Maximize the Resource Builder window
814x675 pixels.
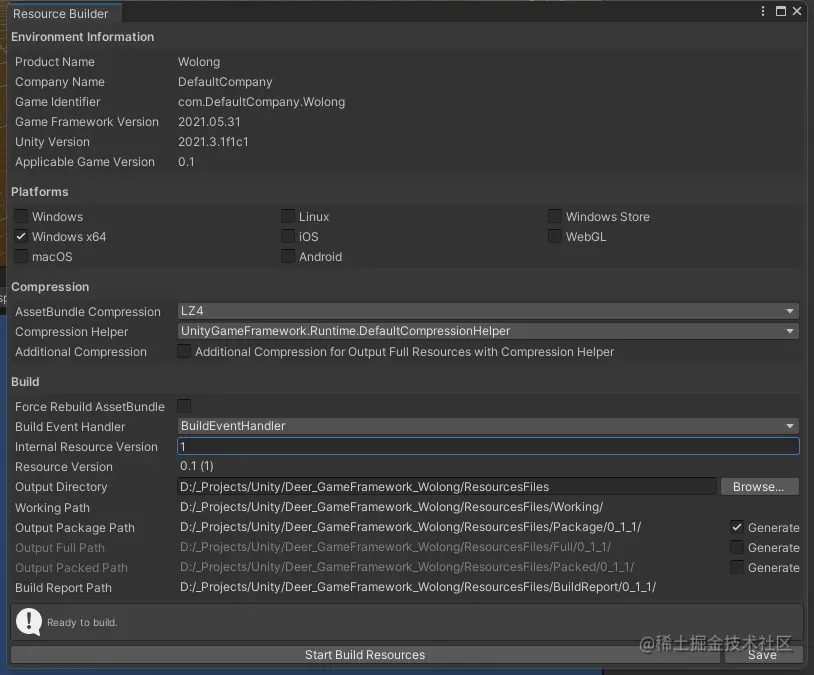point(780,11)
